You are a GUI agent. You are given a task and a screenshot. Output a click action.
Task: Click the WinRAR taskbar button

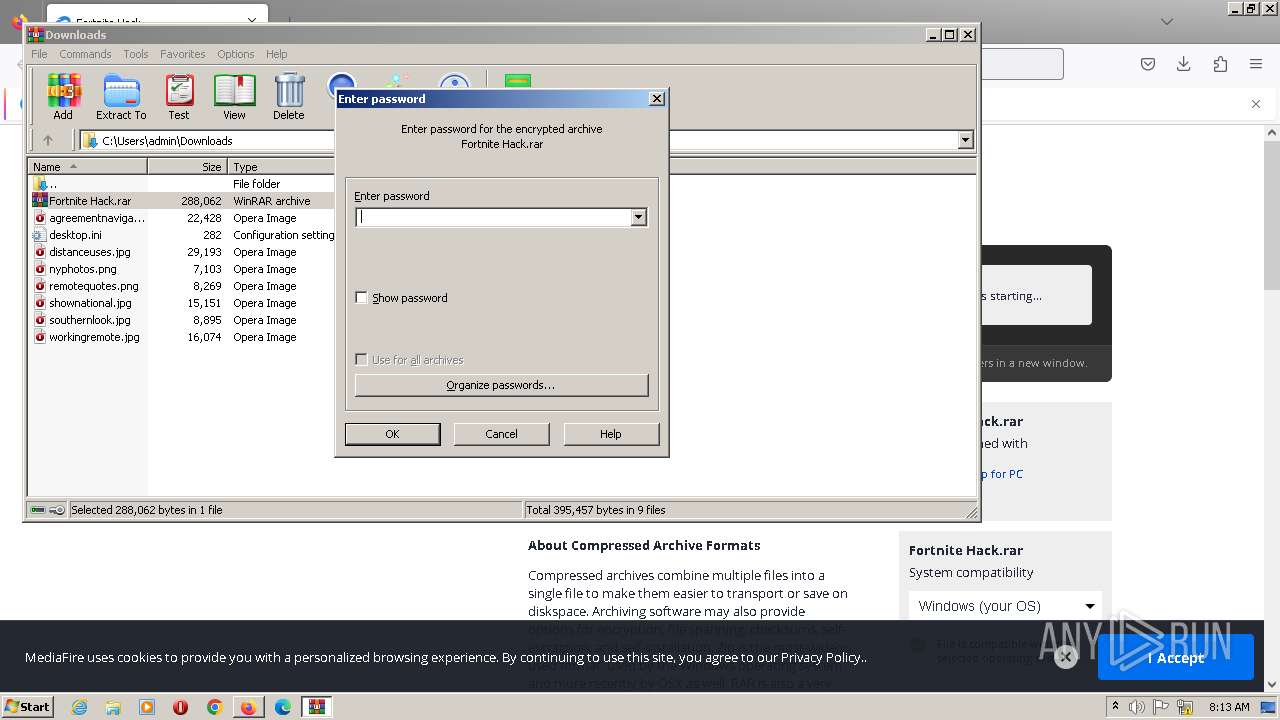coord(317,707)
